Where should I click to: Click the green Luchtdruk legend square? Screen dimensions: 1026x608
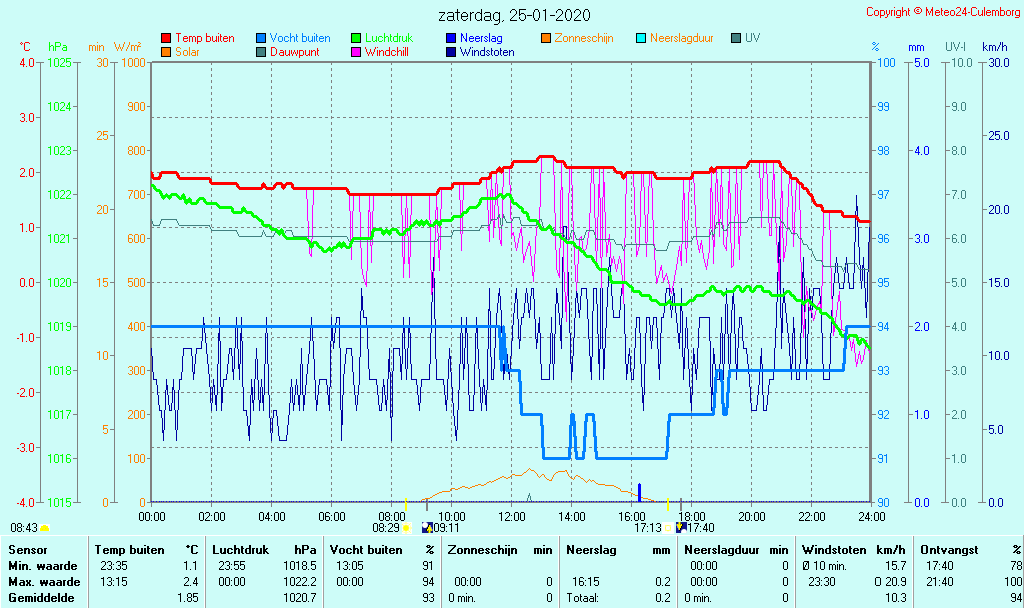point(356,39)
